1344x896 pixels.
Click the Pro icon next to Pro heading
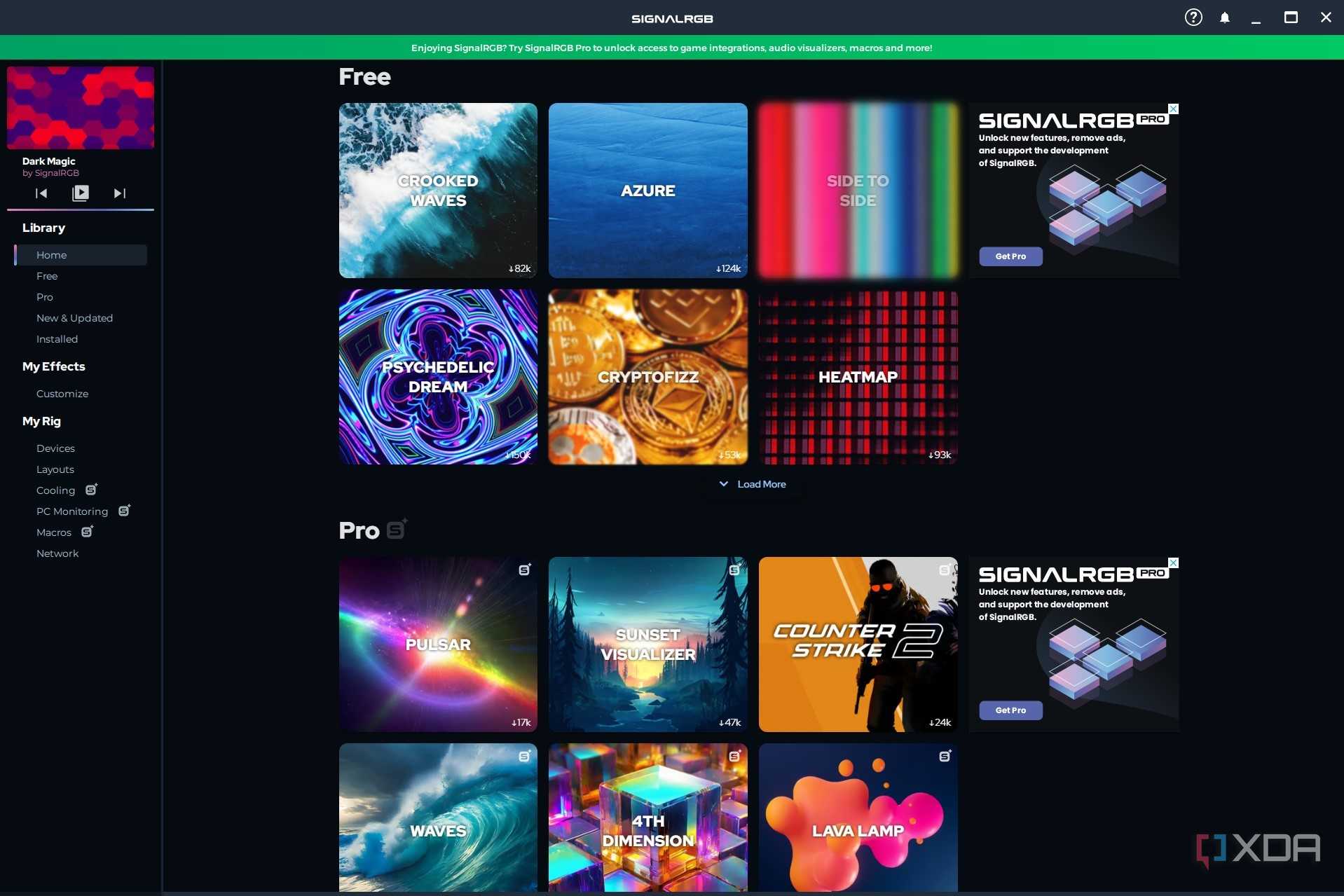pyautogui.click(x=397, y=529)
